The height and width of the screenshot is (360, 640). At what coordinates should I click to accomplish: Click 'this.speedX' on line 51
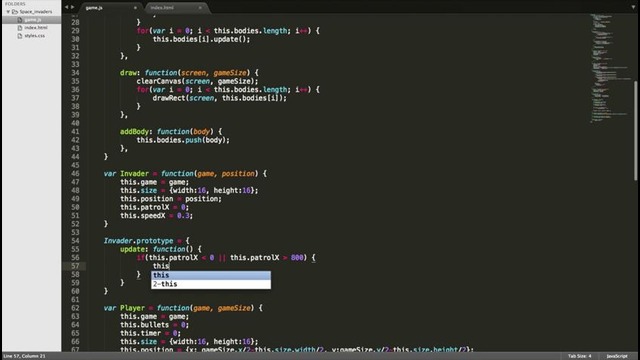(x=142, y=216)
